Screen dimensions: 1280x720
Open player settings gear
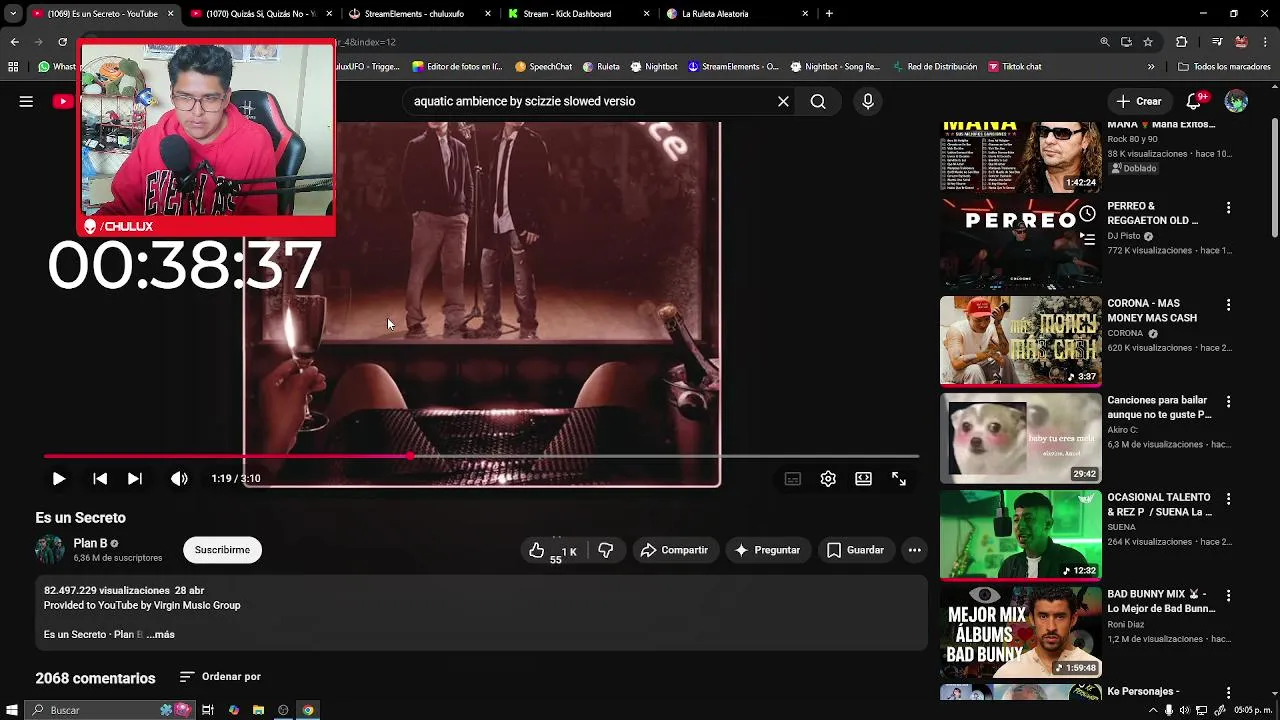(828, 479)
